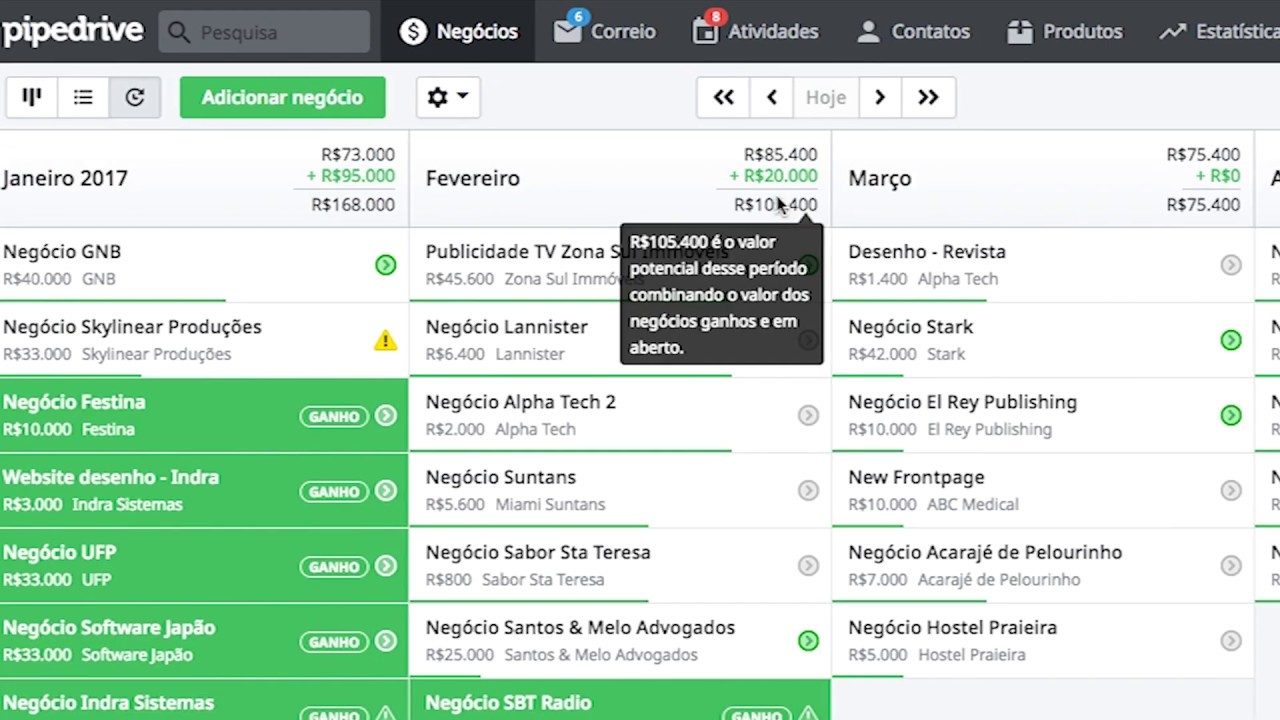Click R$25.000 on Santos & Melo deal
1280x720 pixels.
(x=460, y=654)
